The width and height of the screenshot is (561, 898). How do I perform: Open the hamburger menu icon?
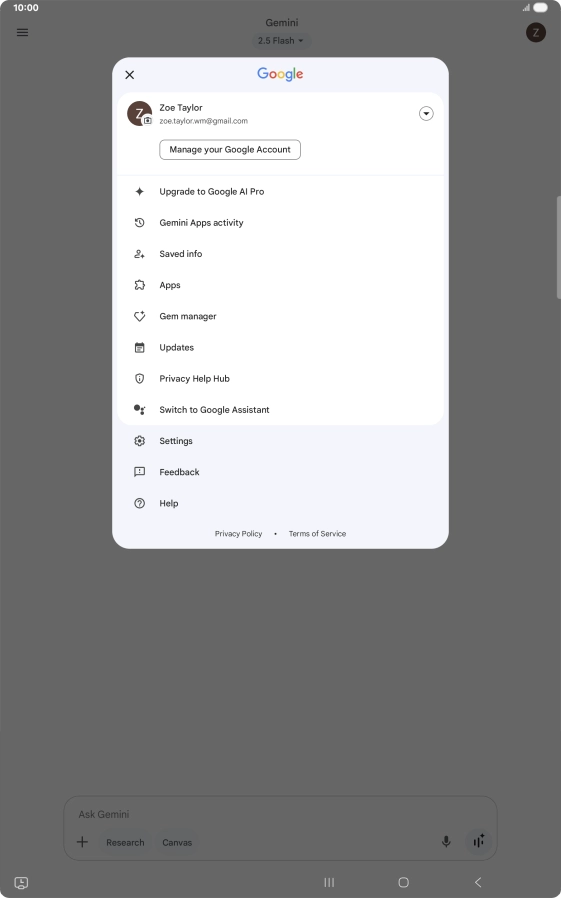pos(22,32)
